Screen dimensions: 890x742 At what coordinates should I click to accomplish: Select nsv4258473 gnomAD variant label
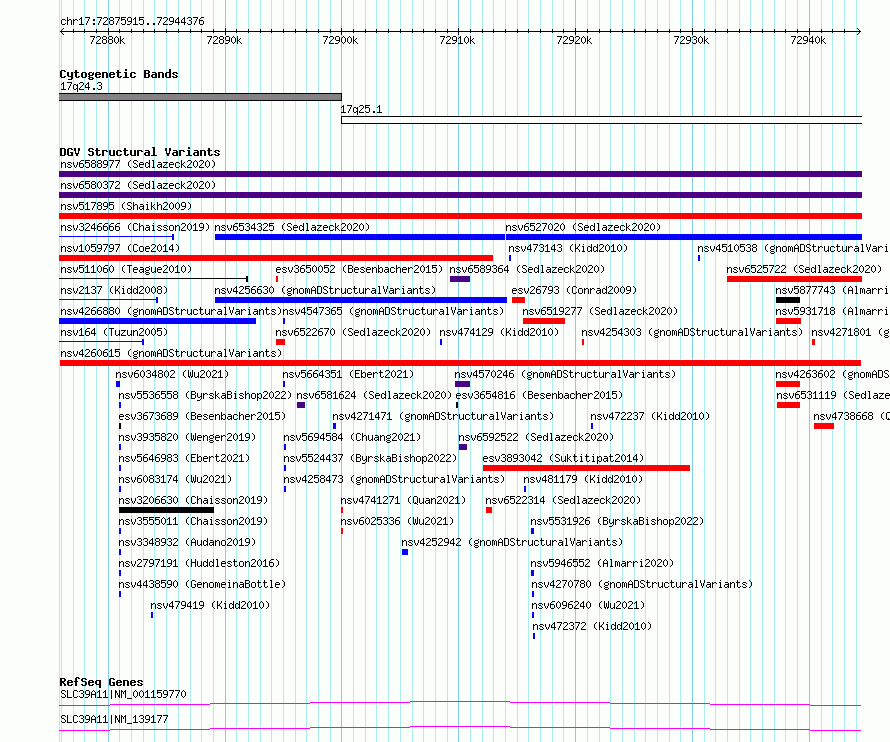394,479
